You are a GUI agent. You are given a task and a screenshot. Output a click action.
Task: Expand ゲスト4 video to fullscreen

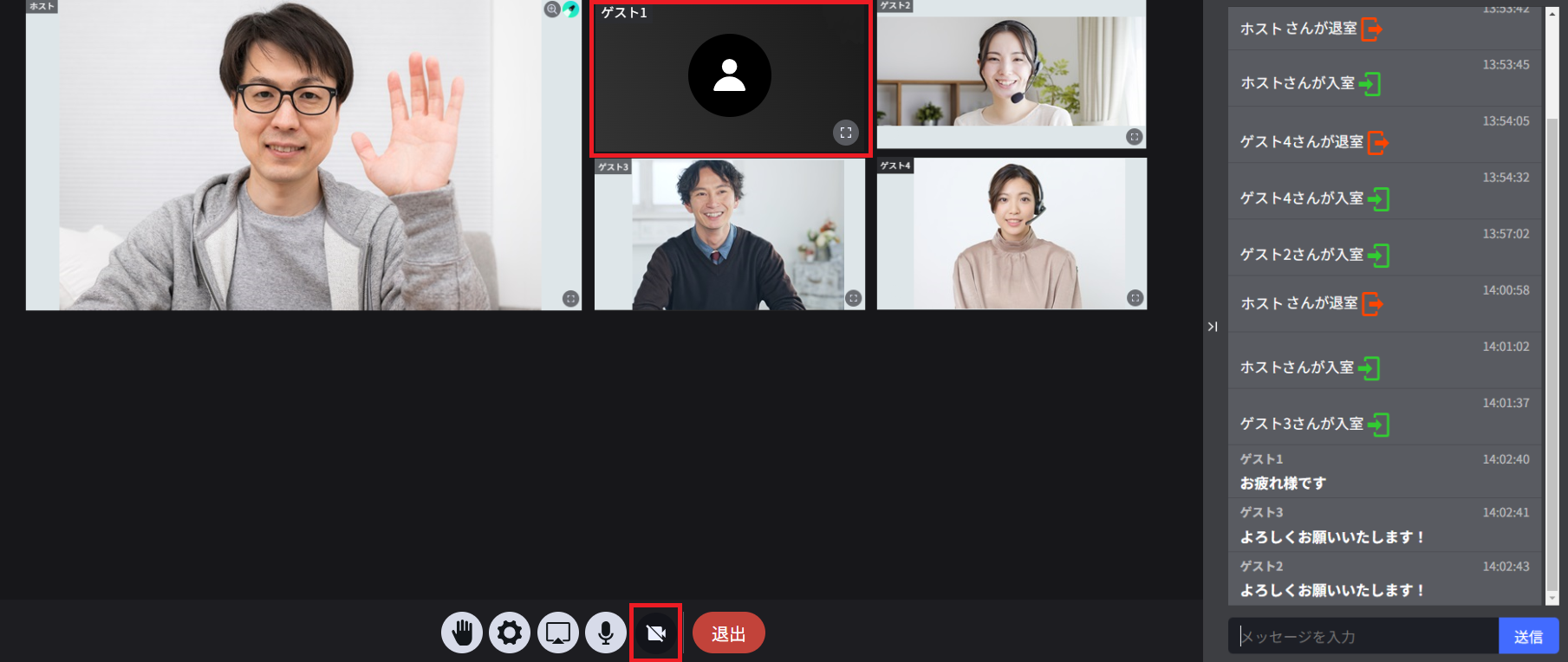(1135, 298)
